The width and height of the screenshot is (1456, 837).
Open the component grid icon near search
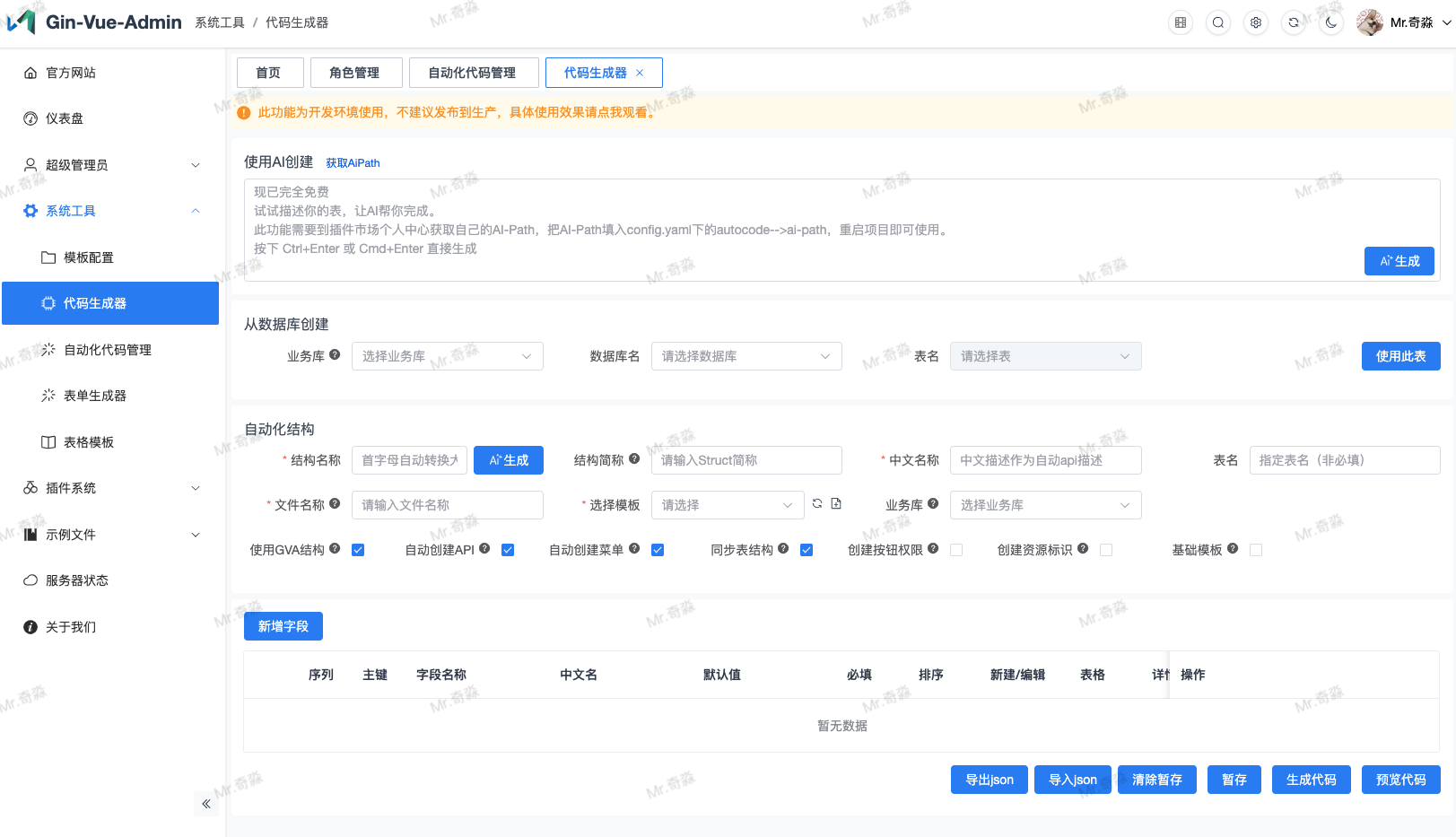tap(1180, 22)
